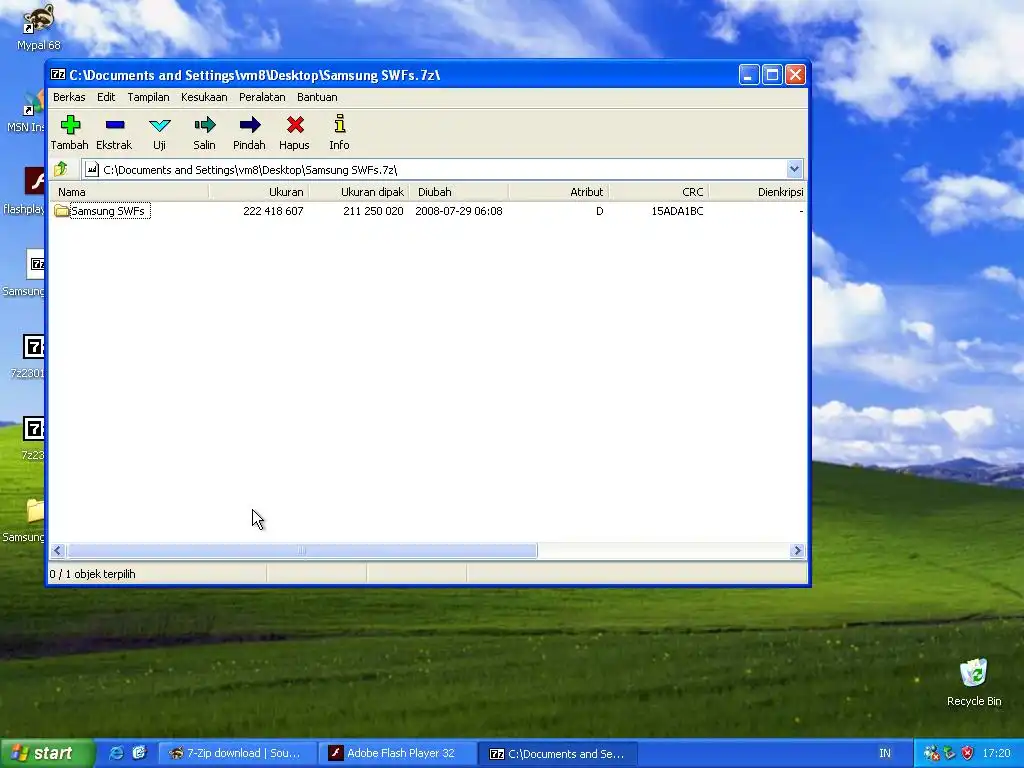Click the size value 222 418 607
1024x768 pixels.
[x=273, y=211]
